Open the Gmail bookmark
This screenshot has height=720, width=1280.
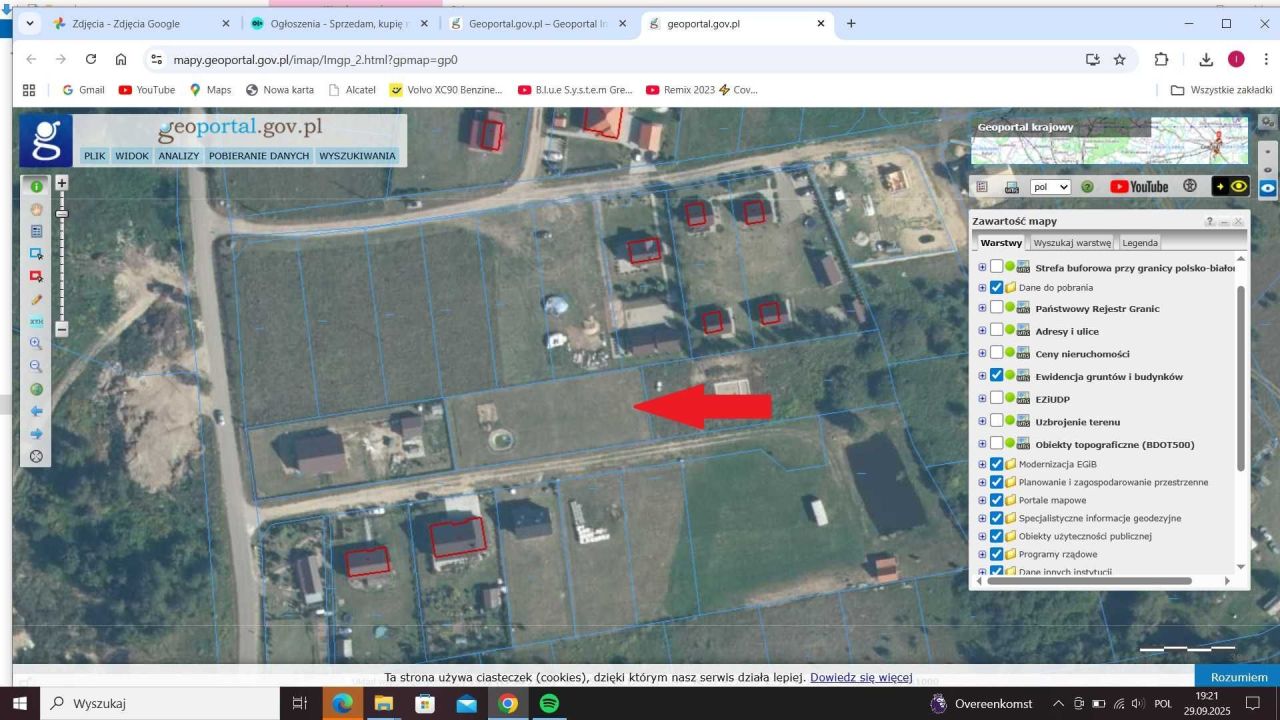pyautogui.click(x=83, y=90)
